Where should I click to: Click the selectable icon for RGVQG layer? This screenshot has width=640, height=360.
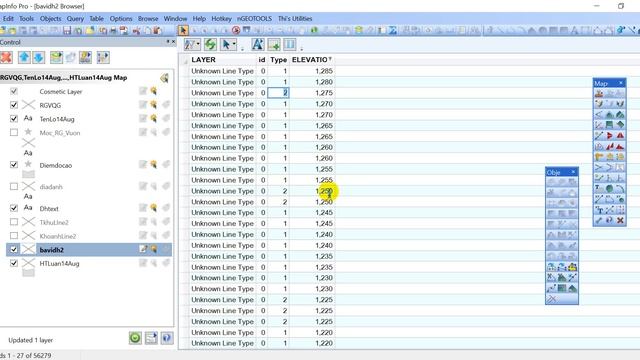154,104
